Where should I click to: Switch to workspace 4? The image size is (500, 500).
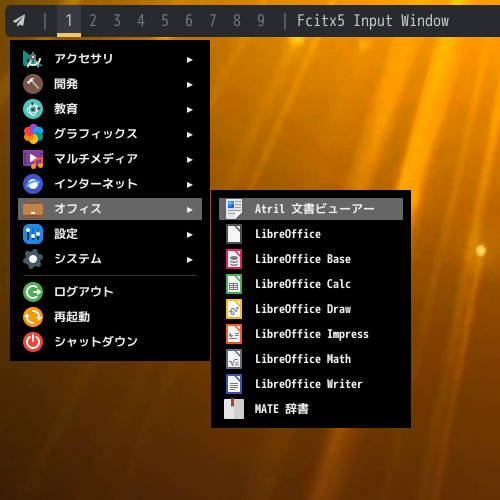[141, 21]
